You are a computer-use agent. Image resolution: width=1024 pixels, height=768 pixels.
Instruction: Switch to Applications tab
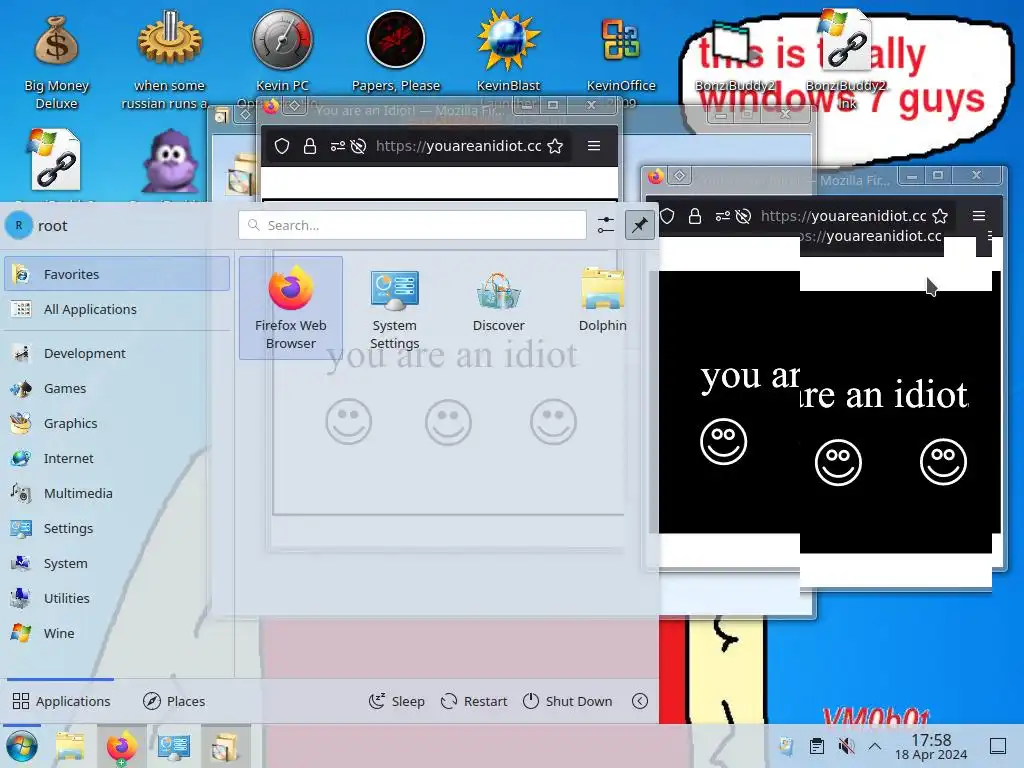(x=61, y=701)
